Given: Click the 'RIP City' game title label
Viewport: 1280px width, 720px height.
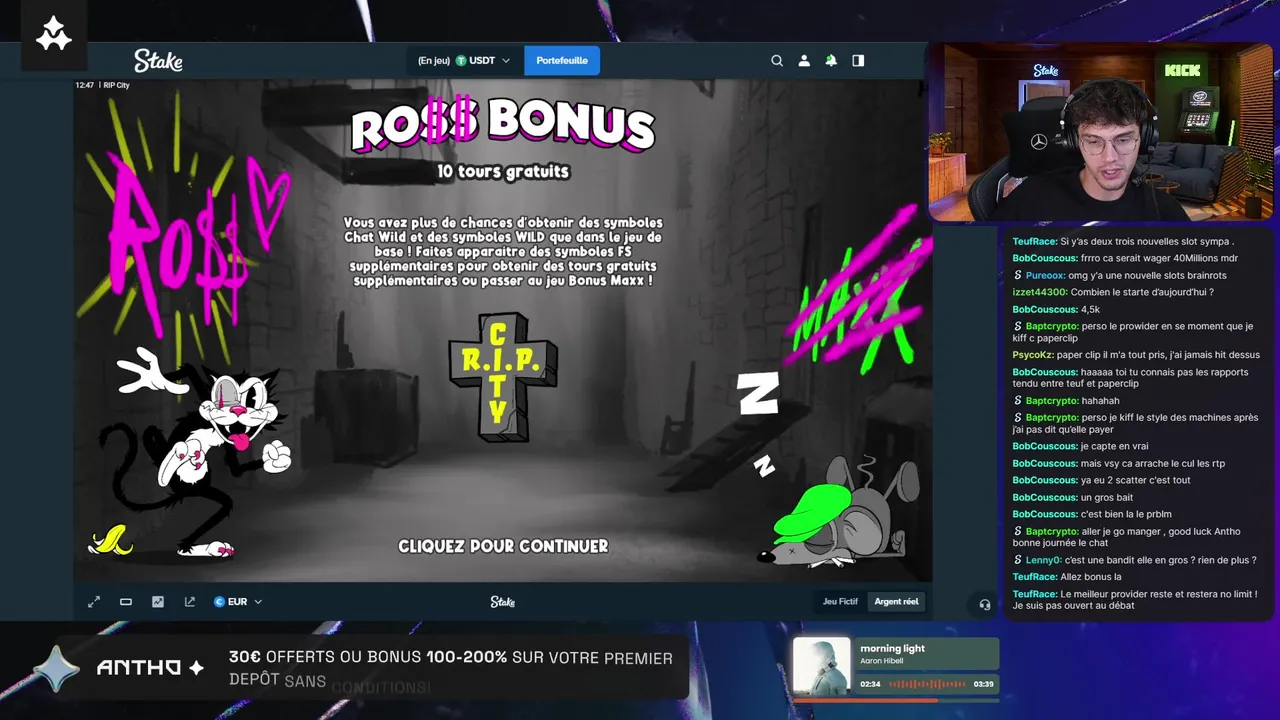Looking at the screenshot, I should (117, 85).
